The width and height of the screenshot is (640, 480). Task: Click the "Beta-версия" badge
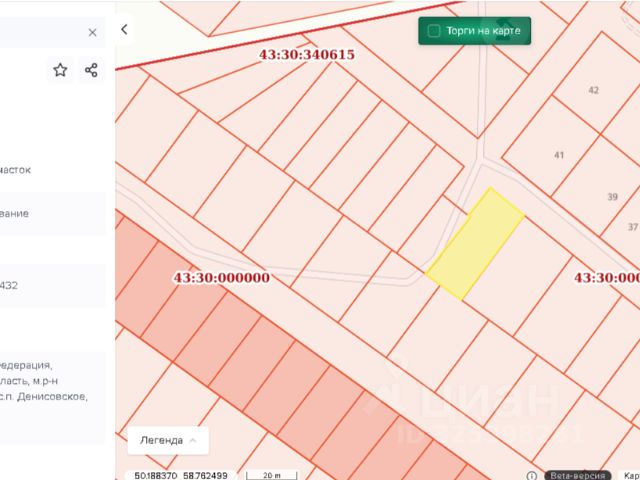point(578,476)
